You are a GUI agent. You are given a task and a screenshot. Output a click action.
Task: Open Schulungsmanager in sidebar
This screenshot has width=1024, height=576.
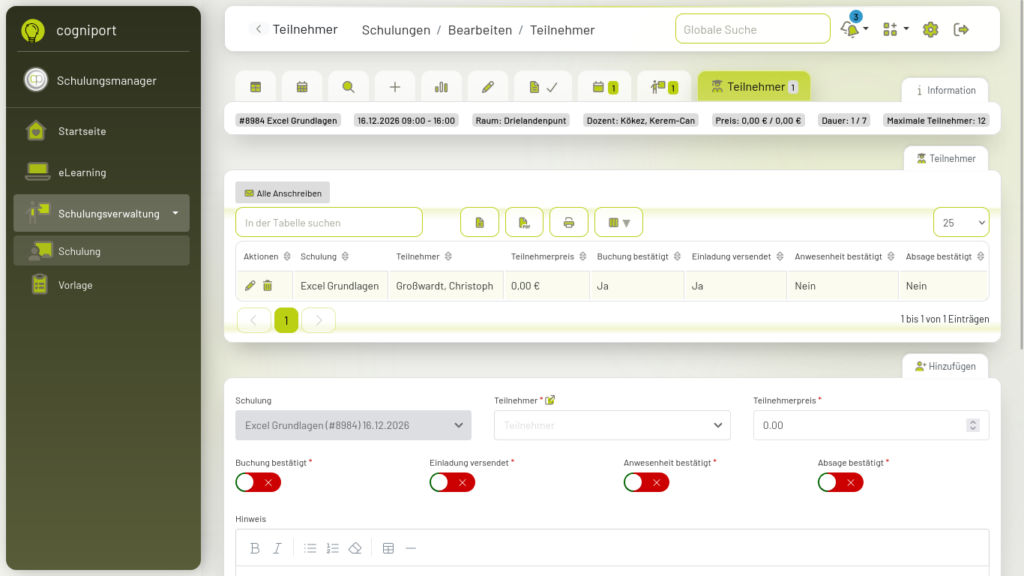coord(101,80)
